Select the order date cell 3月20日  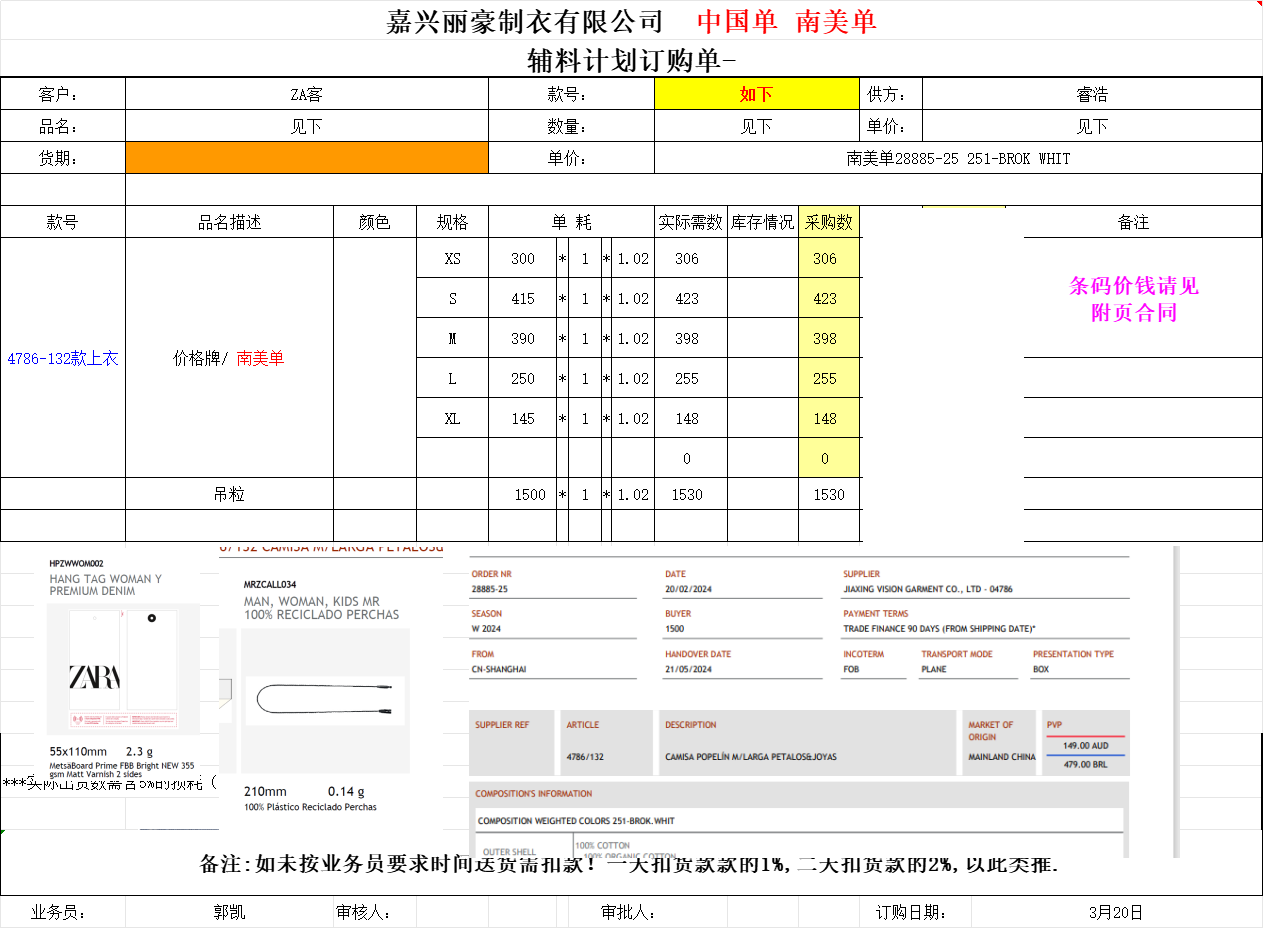[x=1115, y=912]
